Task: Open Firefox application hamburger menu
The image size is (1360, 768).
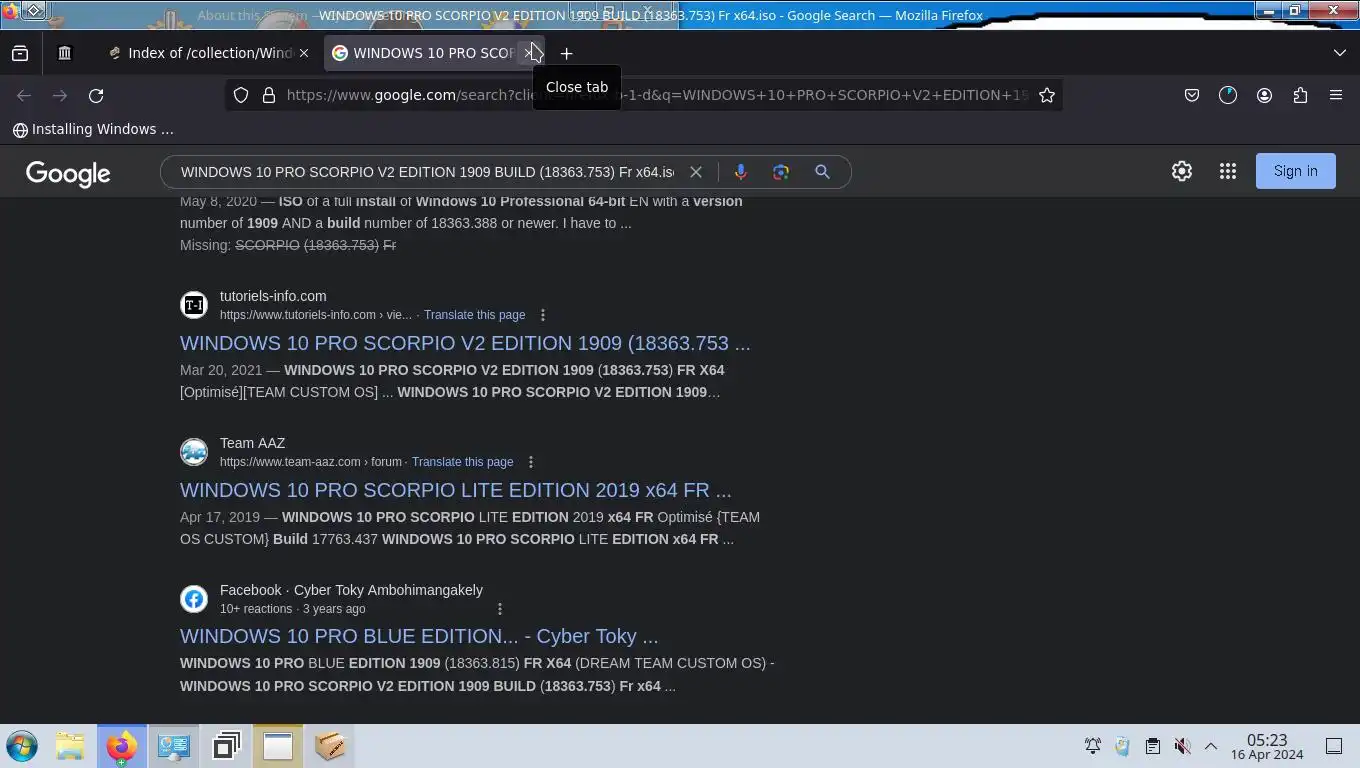Action: (1336, 95)
